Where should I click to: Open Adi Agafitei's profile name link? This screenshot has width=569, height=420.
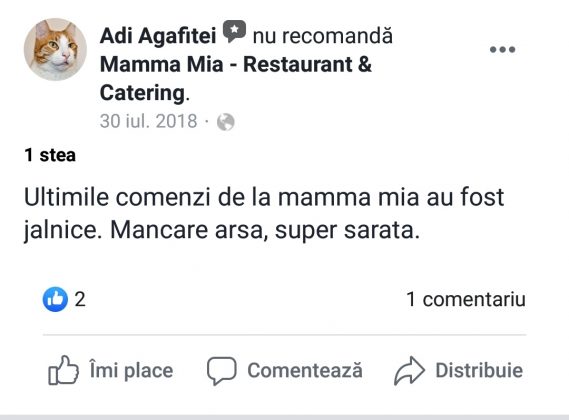coord(158,36)
